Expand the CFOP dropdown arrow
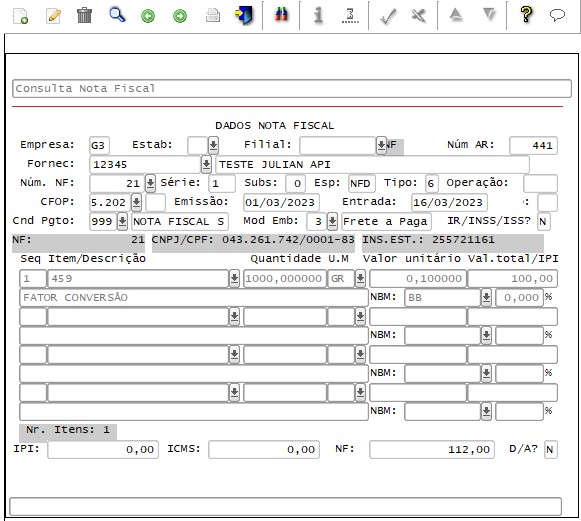581x521 pixels. pos(136,202)
